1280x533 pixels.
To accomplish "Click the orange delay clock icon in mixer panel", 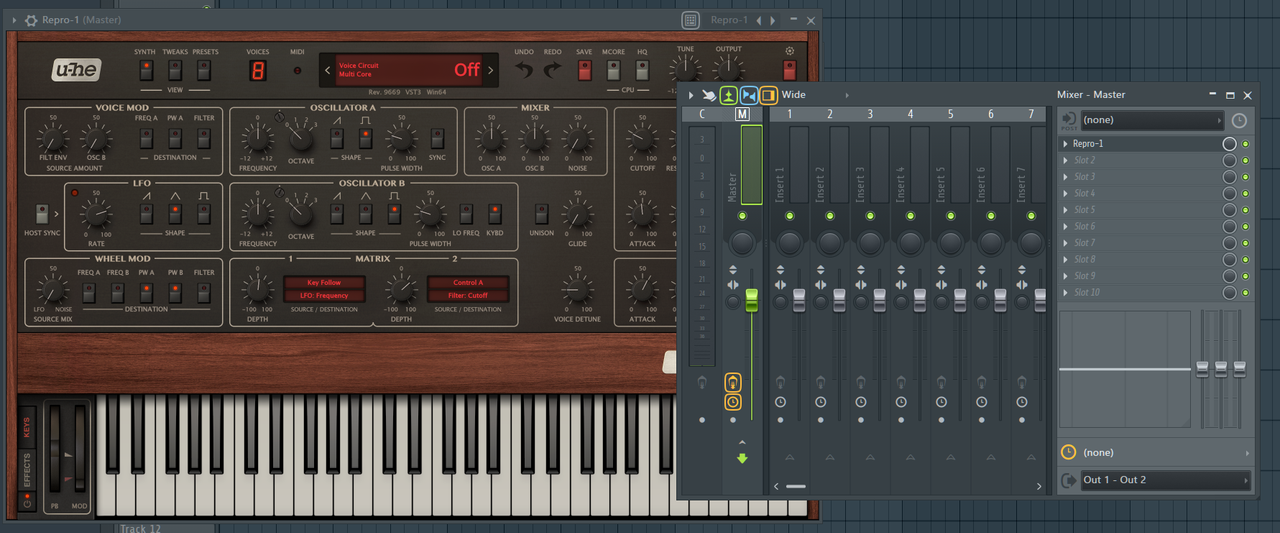I will 1068,452.
